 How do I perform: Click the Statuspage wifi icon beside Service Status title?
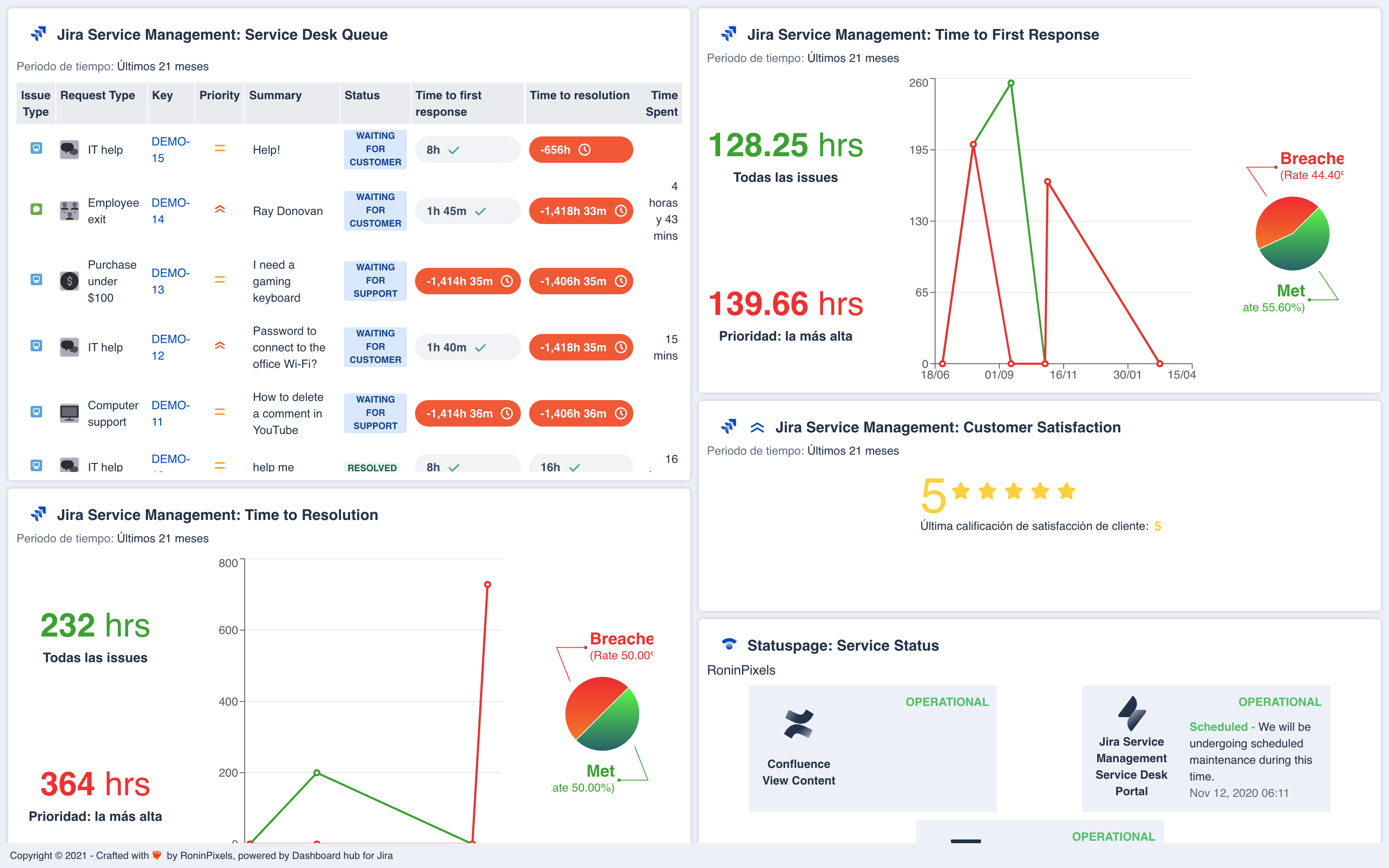pos(729,645)
